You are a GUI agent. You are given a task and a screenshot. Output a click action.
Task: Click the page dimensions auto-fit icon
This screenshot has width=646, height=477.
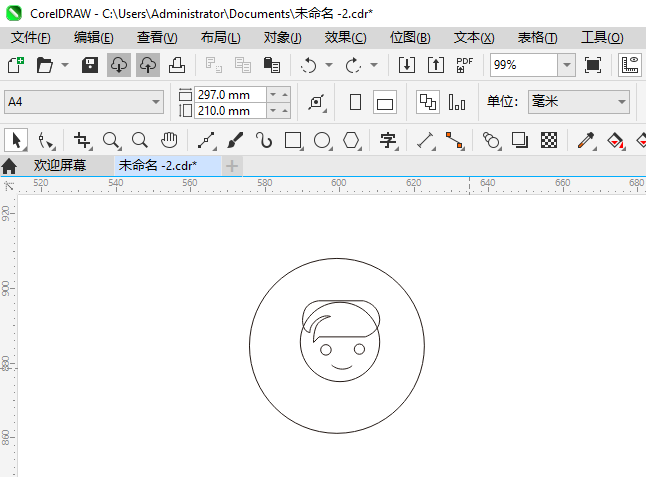click(x=317, y=102)
